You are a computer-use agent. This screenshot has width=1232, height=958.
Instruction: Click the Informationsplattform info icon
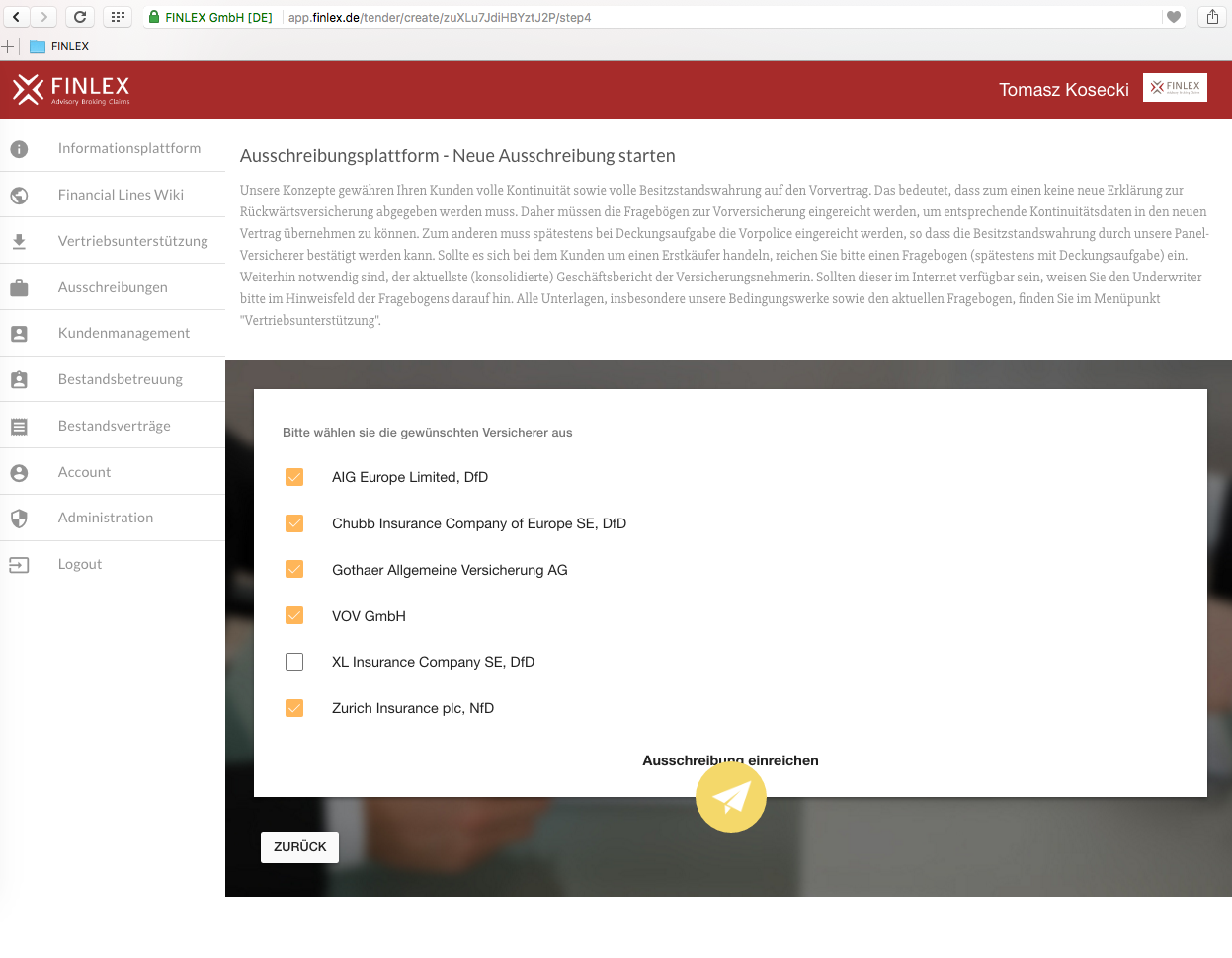pyautogui.click(x=19, y=149)
